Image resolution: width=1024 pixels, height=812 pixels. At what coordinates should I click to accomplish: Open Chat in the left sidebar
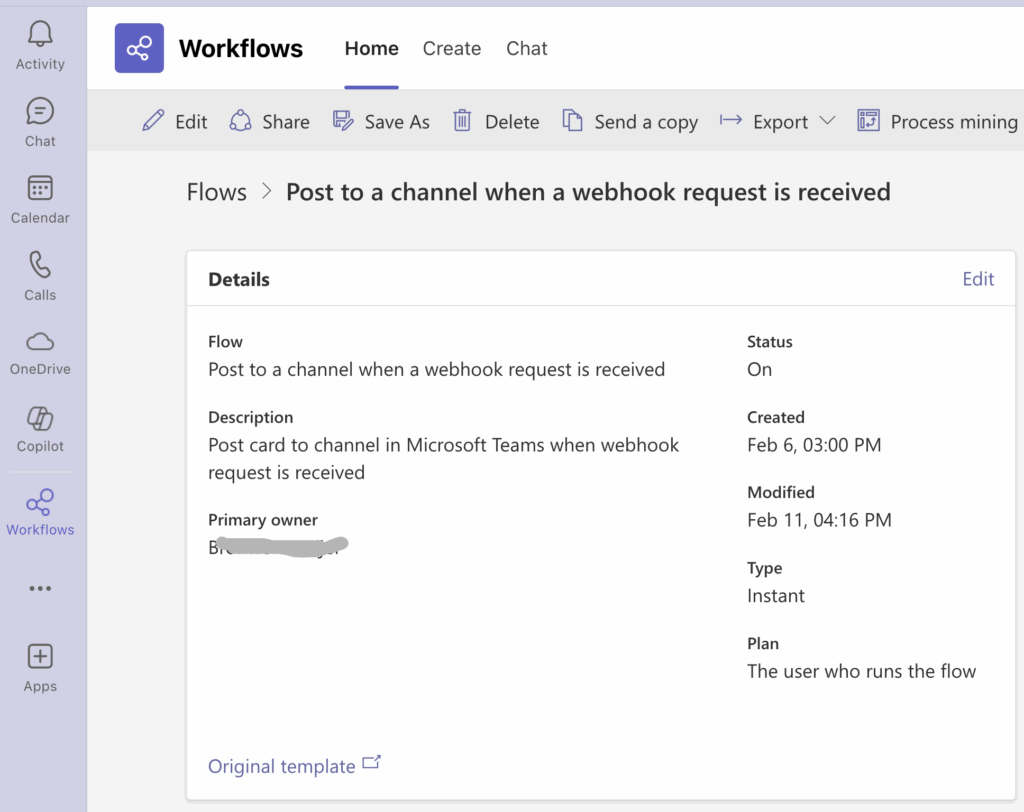tap(40, 113)
